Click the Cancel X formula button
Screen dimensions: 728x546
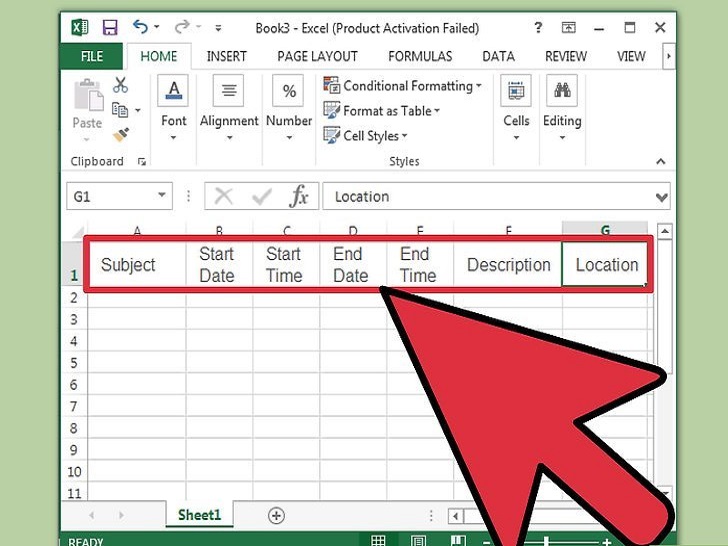[224, 196]
